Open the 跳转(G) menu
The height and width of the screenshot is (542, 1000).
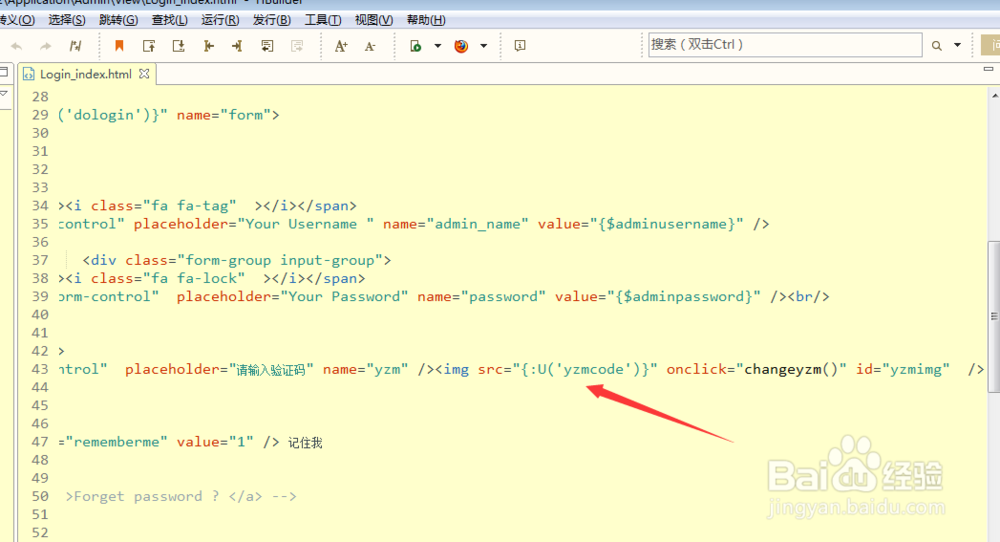(119, 20)
